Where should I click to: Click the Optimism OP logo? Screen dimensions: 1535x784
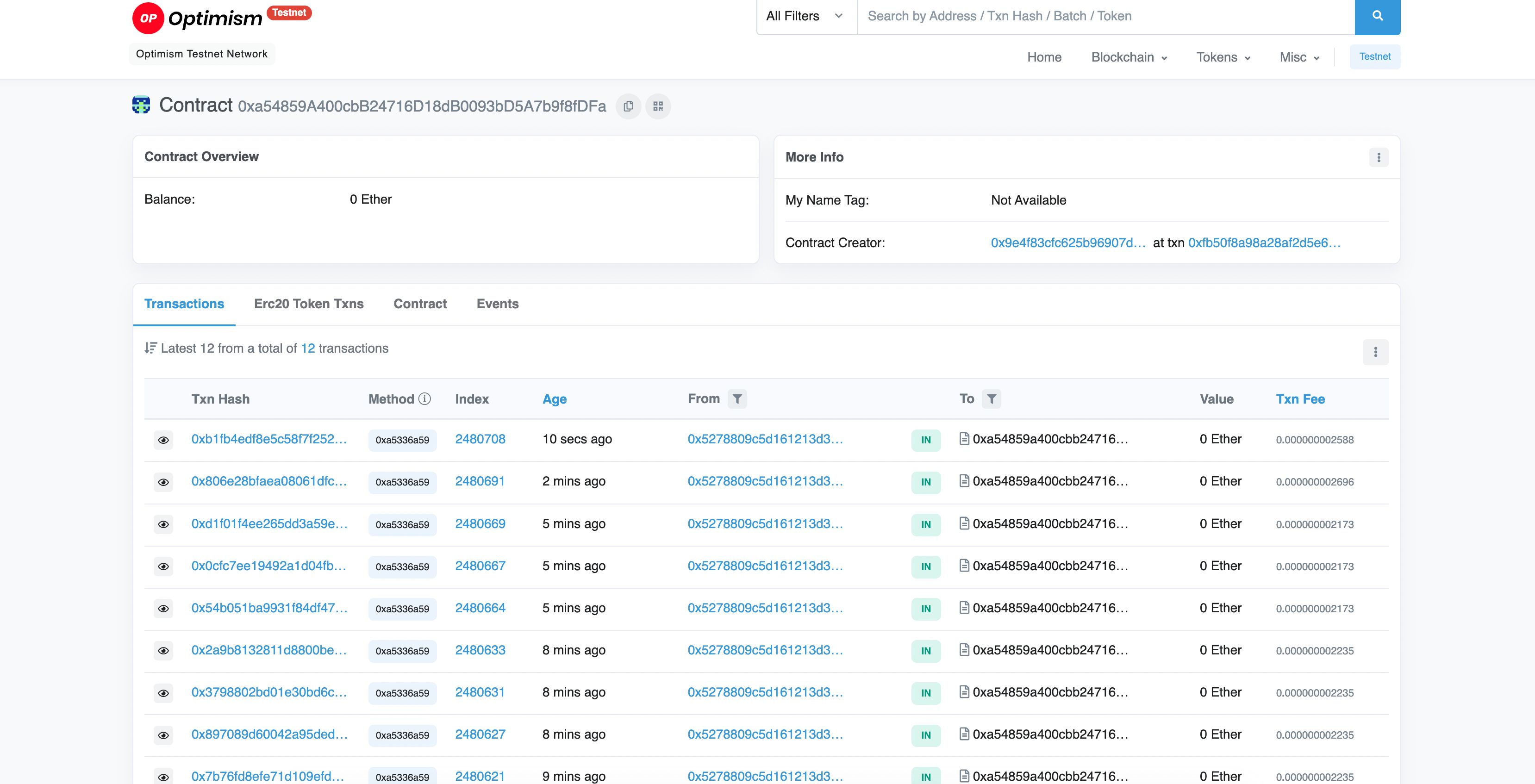pos(197,18)
